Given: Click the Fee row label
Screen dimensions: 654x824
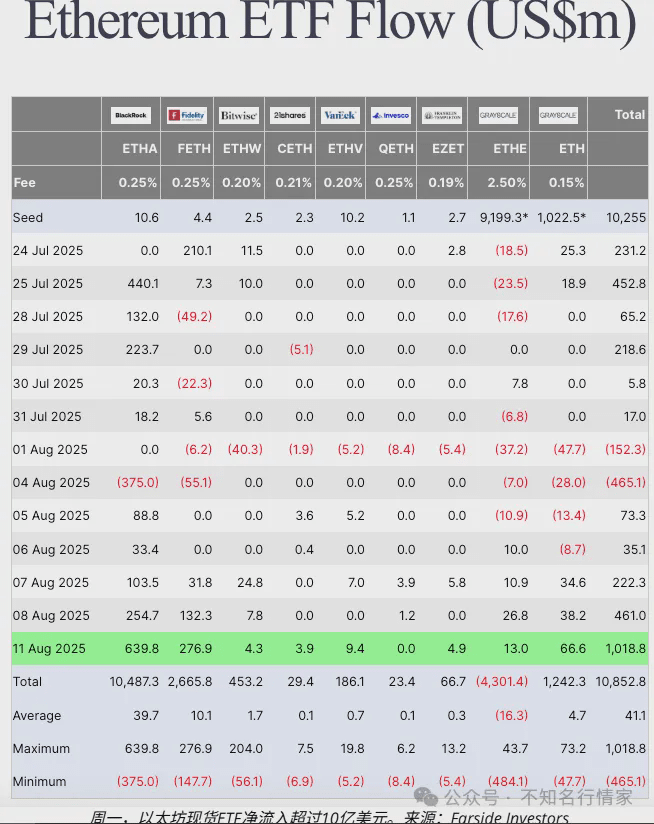Looking at the screenshot, I should 25,182.
